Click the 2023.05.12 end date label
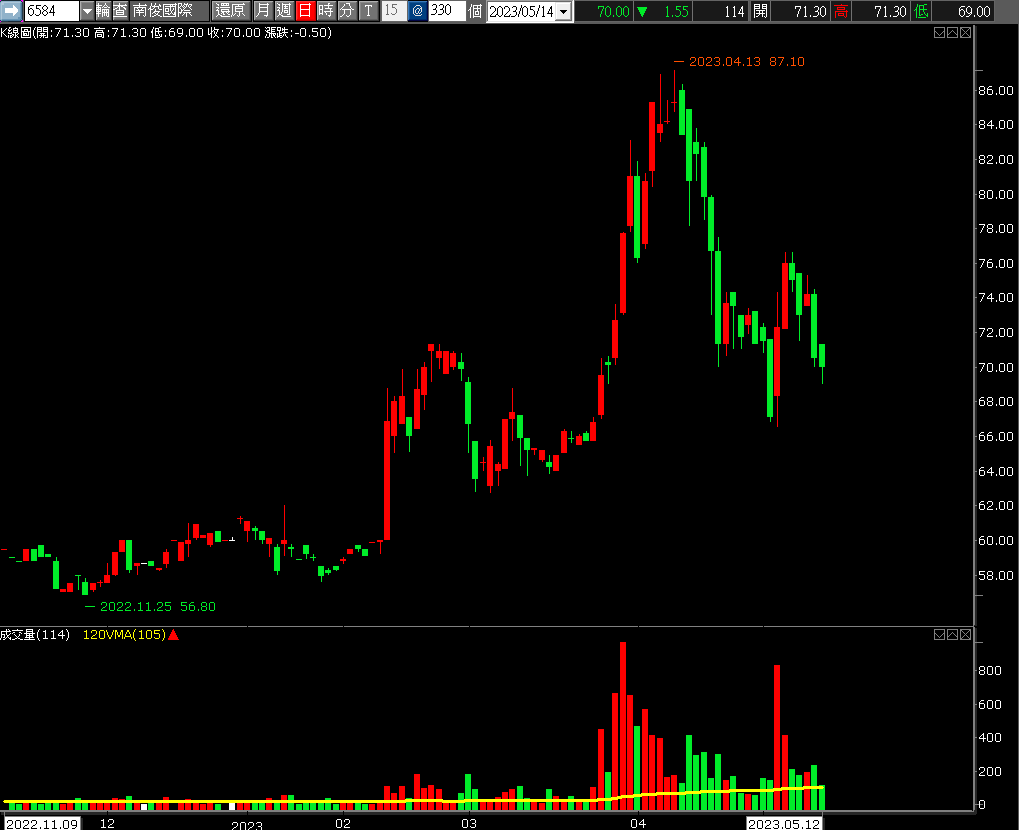Screen dimensions: 1019x830 (784, 824)
